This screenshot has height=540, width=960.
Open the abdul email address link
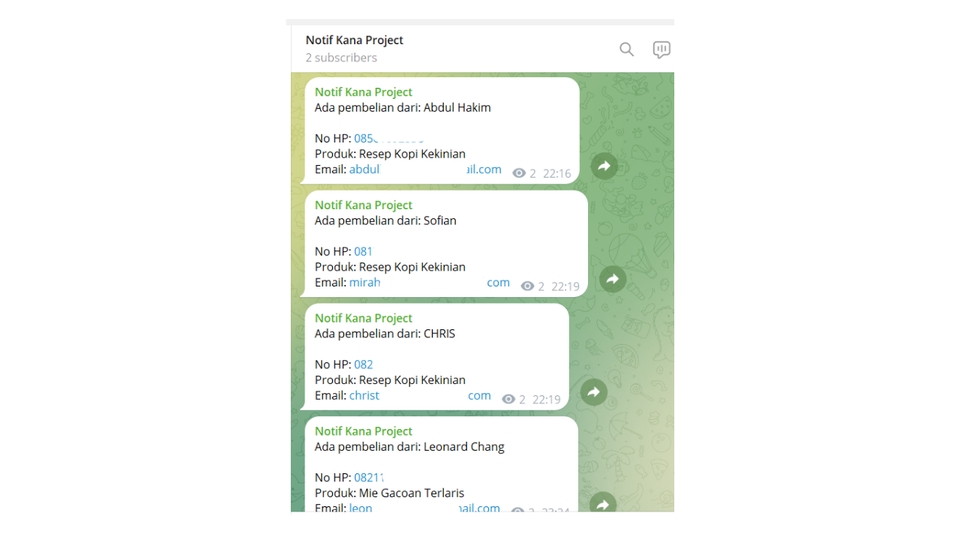coord(425,170)
